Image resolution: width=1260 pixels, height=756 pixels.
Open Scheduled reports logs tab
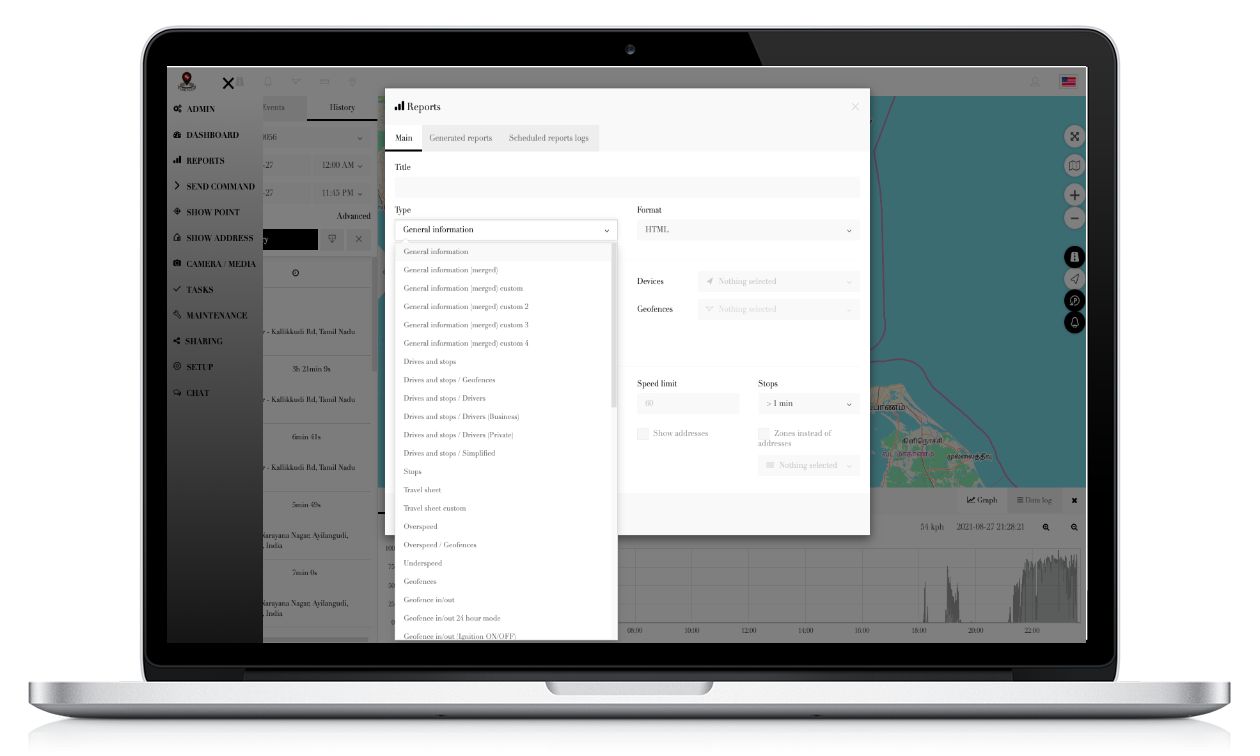pos(548,138)
